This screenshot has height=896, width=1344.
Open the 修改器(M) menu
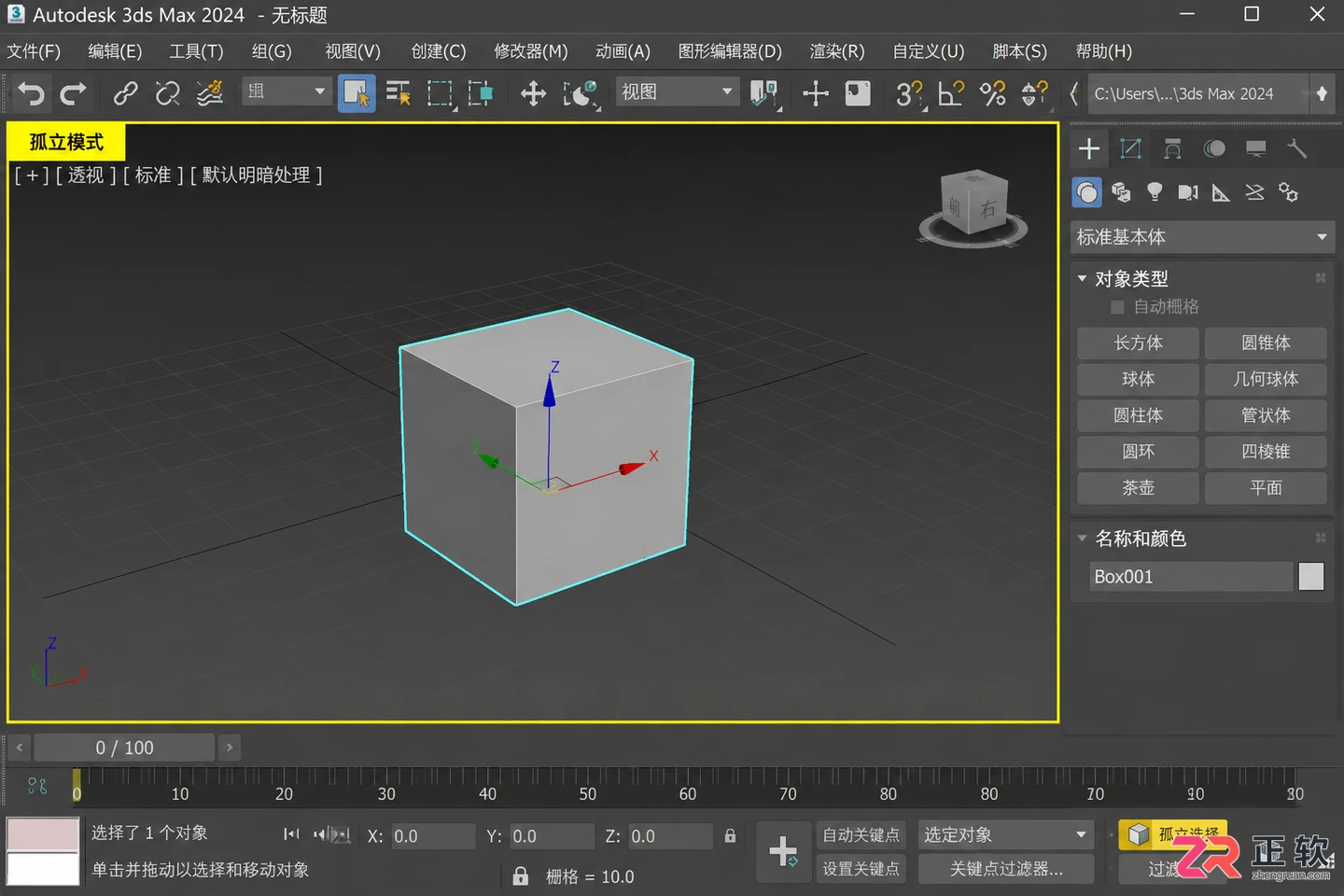530,51
